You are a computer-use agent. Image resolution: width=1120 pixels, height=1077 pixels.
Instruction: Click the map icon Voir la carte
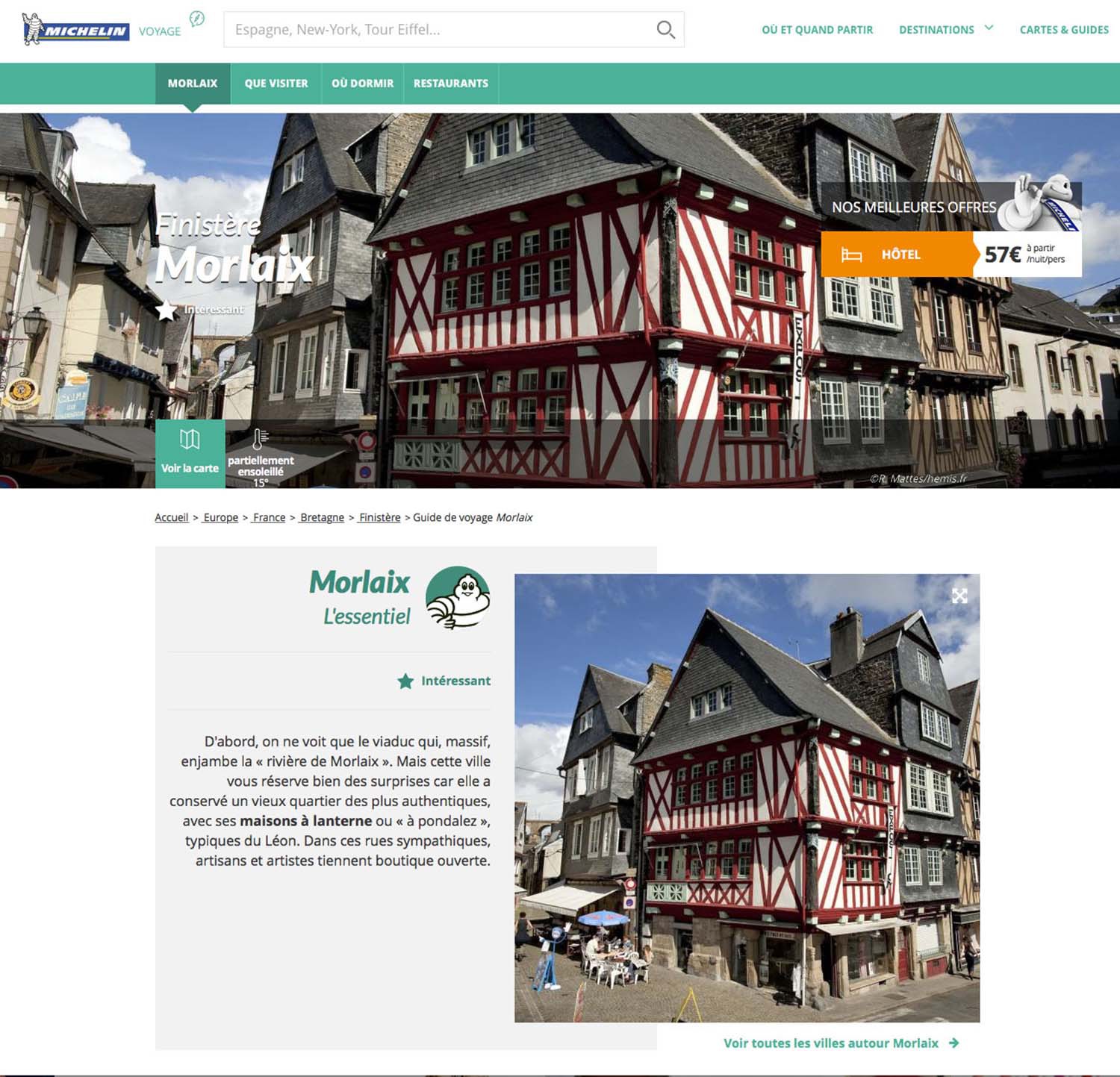click(190, 440)
